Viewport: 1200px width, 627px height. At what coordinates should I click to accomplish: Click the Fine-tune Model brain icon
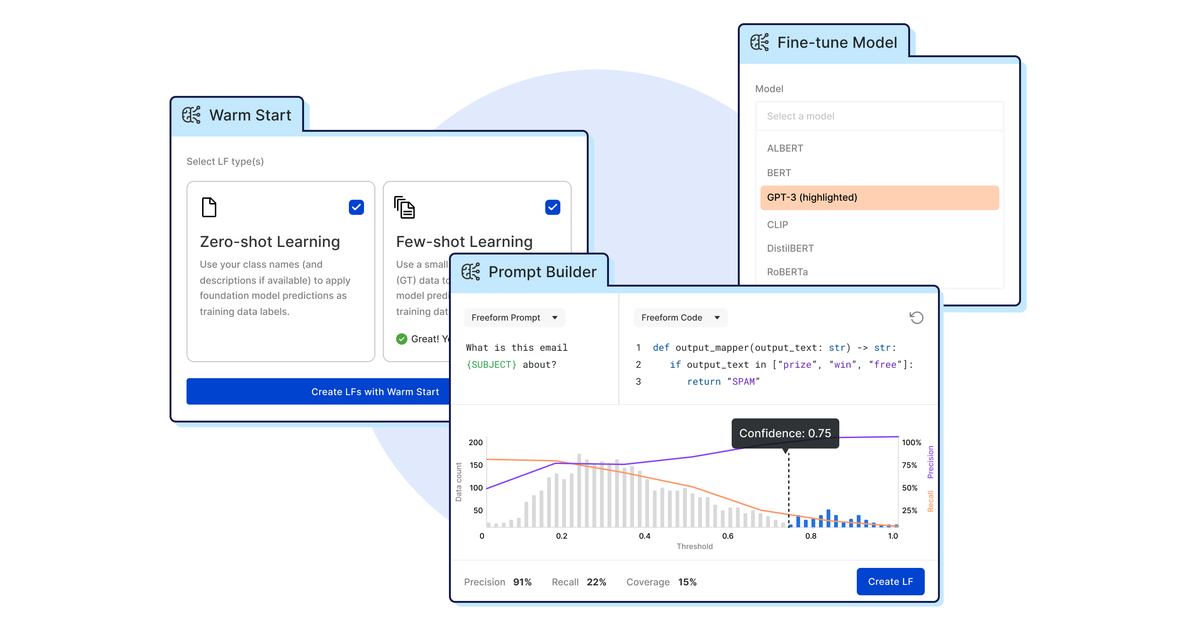point(760,42)
